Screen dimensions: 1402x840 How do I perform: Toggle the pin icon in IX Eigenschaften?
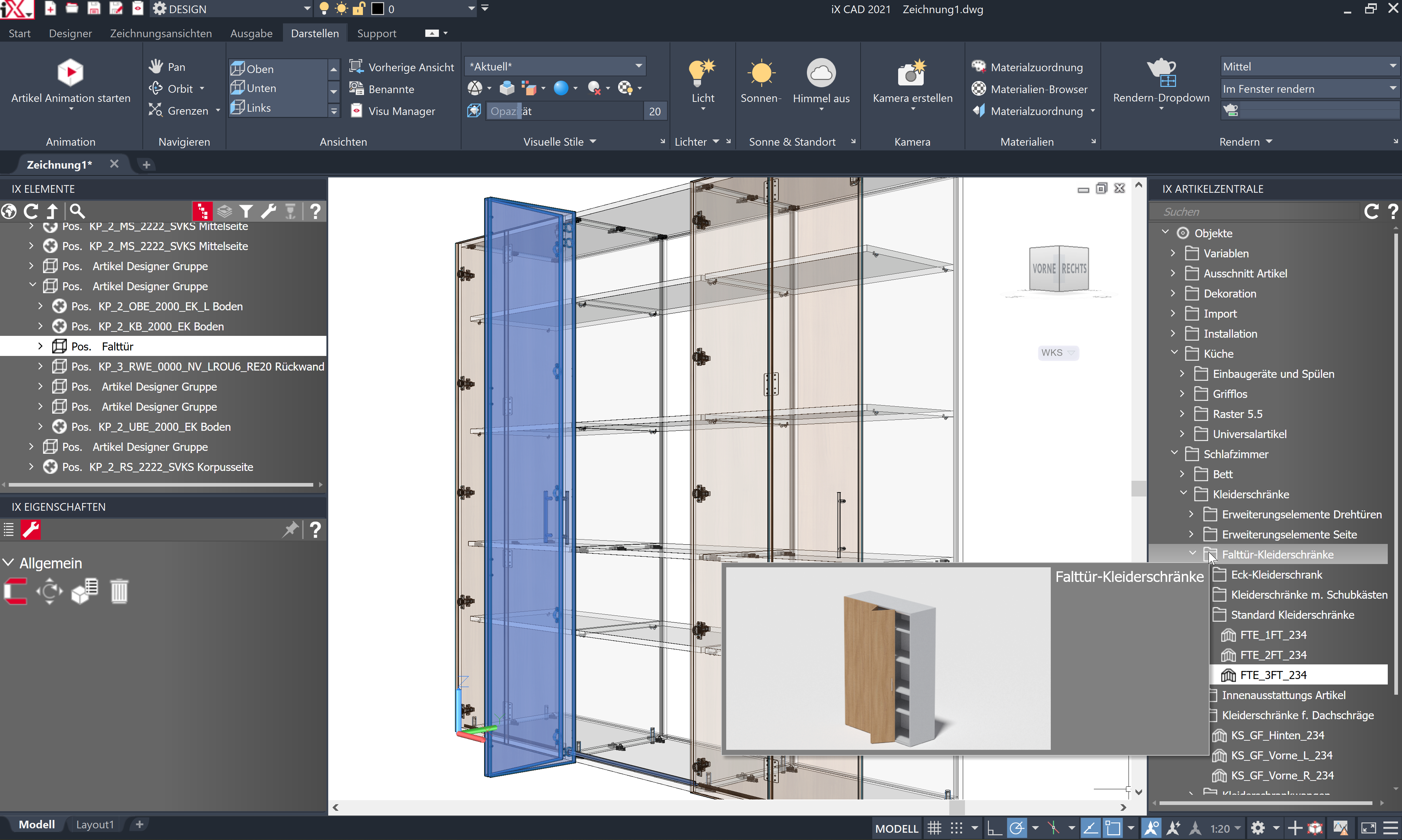pyautogui.click(x=290, y=530)
